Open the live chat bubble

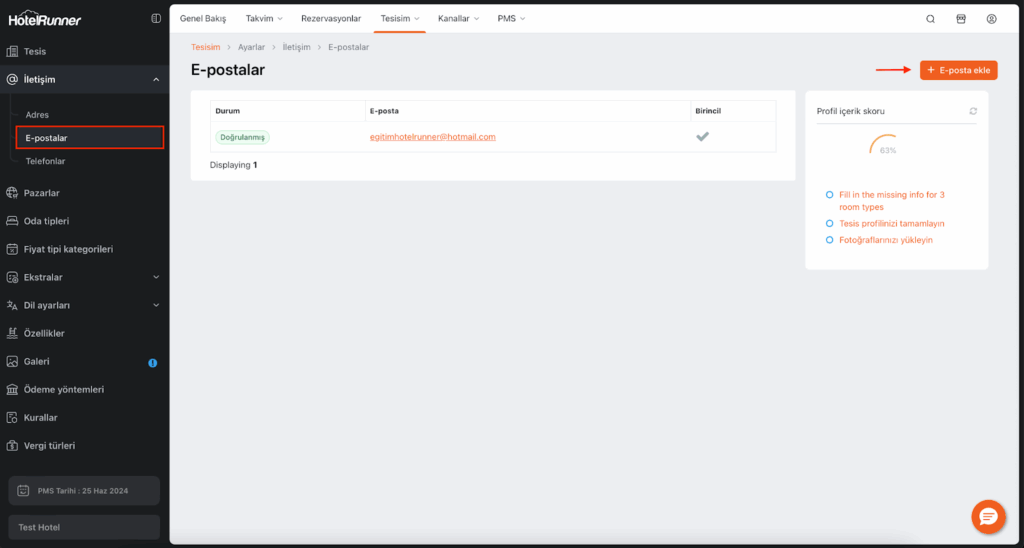pyautogui.click(x=988, y=516)
